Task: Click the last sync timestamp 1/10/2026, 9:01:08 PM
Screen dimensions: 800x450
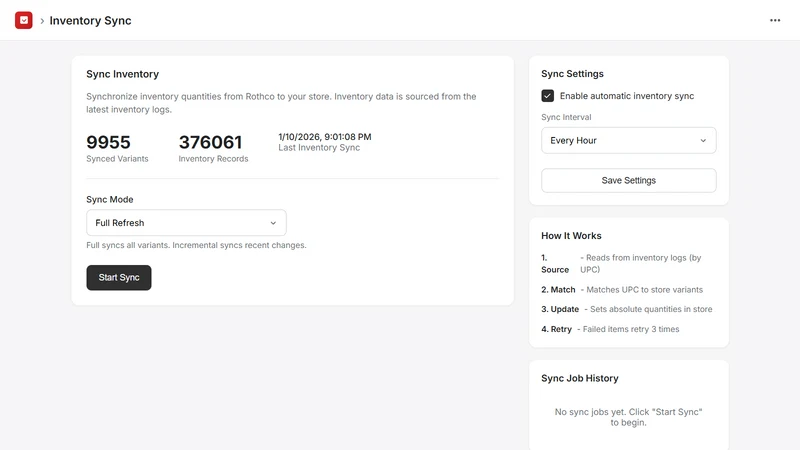Action: (x=324, y=137)
